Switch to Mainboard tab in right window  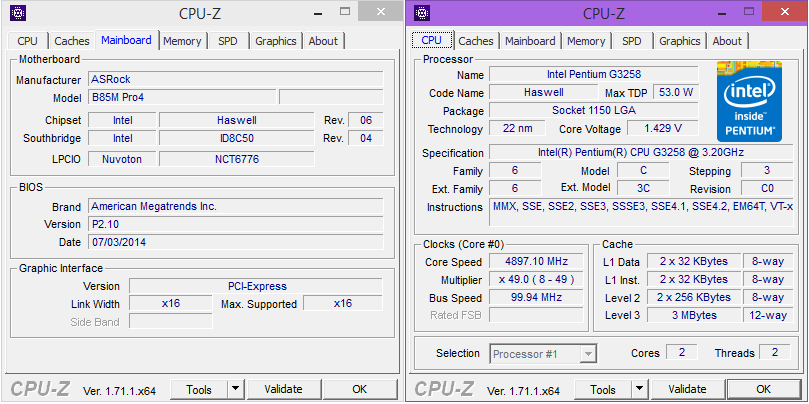pyautogui.click(x=530, y=41)
